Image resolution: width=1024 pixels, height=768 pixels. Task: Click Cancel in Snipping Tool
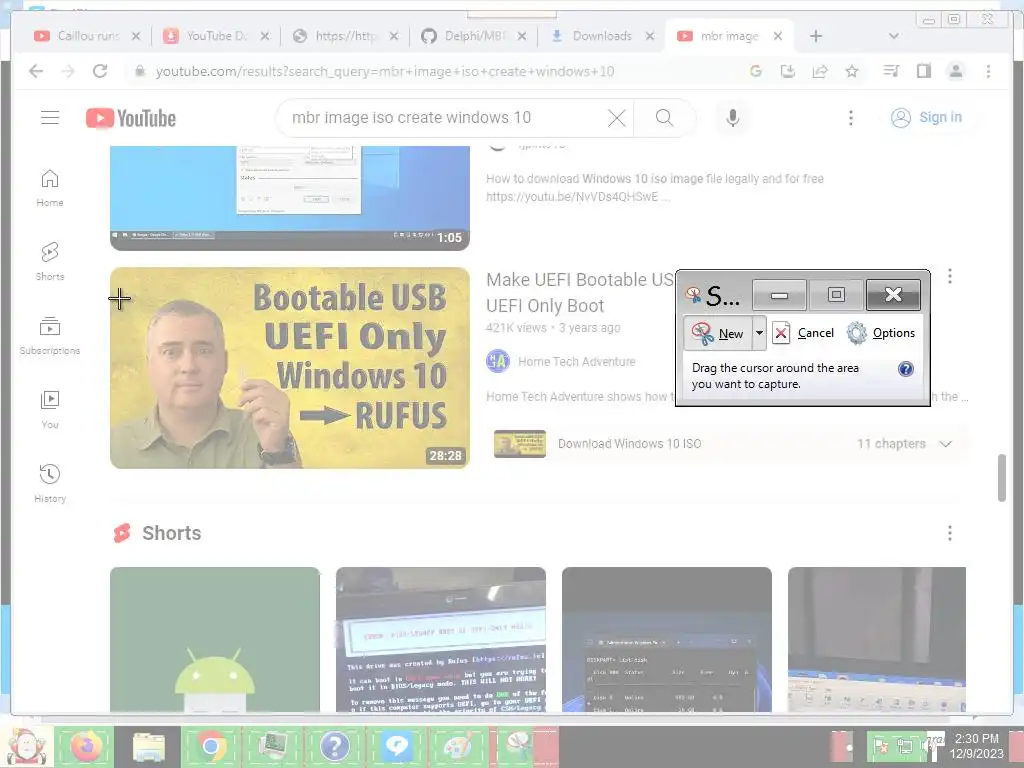coord(803,333)
